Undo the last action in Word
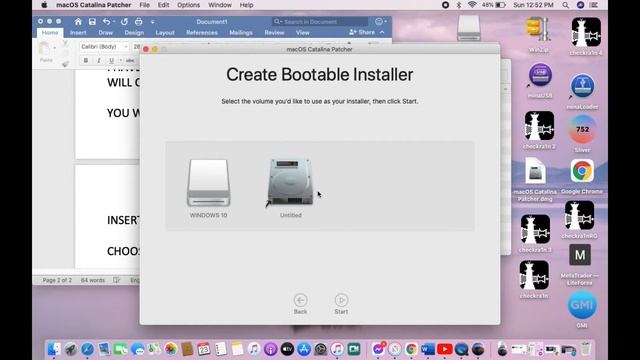The width and height of the screenshot is (640, 360). 107,22
